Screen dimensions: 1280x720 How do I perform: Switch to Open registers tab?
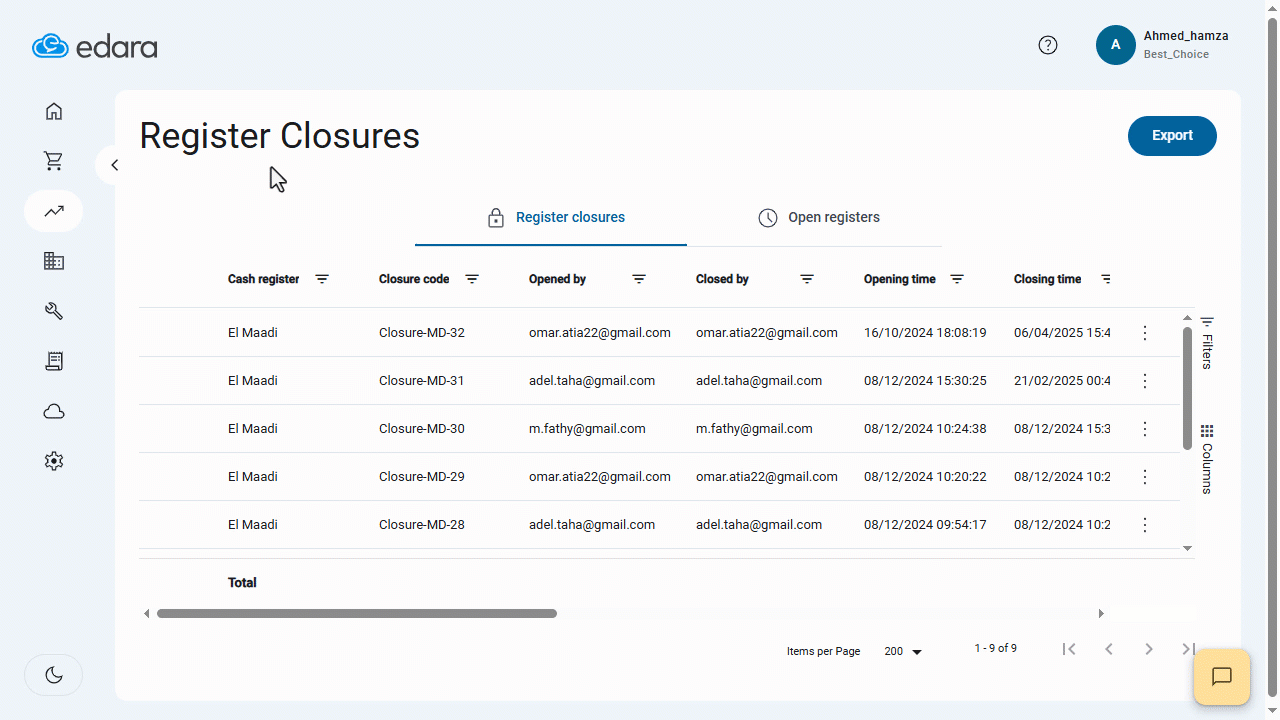[x=819, y=218]
